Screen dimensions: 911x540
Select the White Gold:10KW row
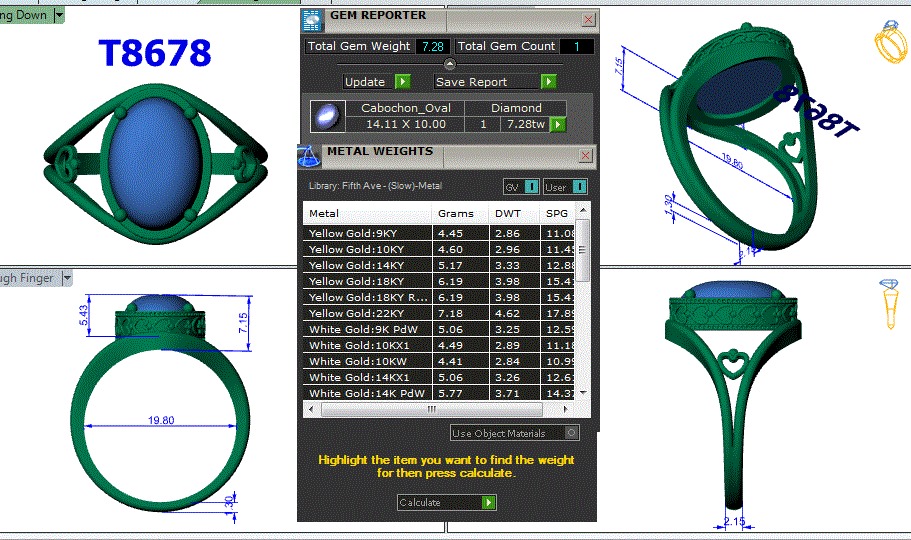click(x=367, y=361)
